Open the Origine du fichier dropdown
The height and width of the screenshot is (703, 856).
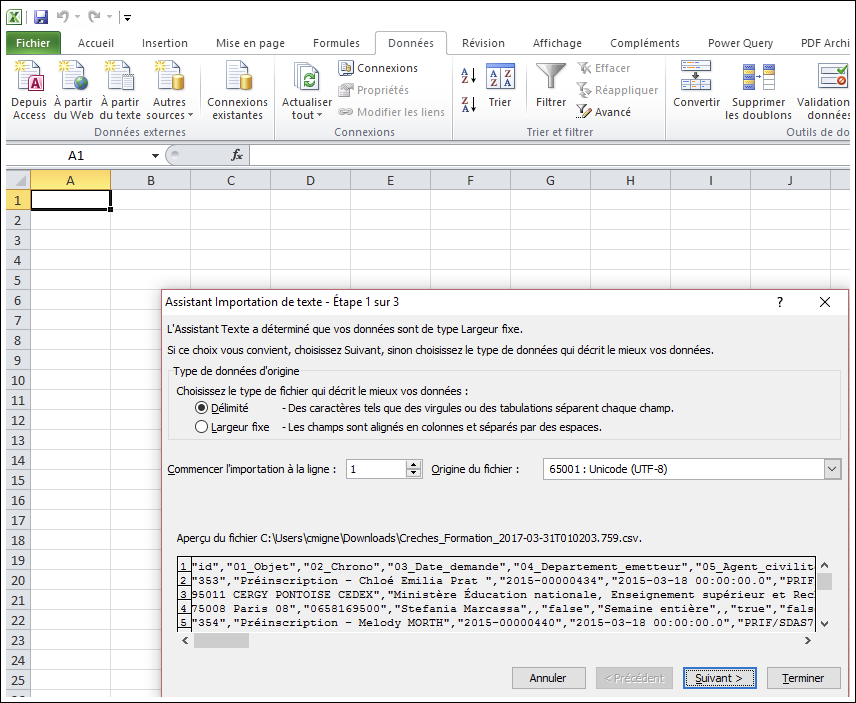coord(832,469)
